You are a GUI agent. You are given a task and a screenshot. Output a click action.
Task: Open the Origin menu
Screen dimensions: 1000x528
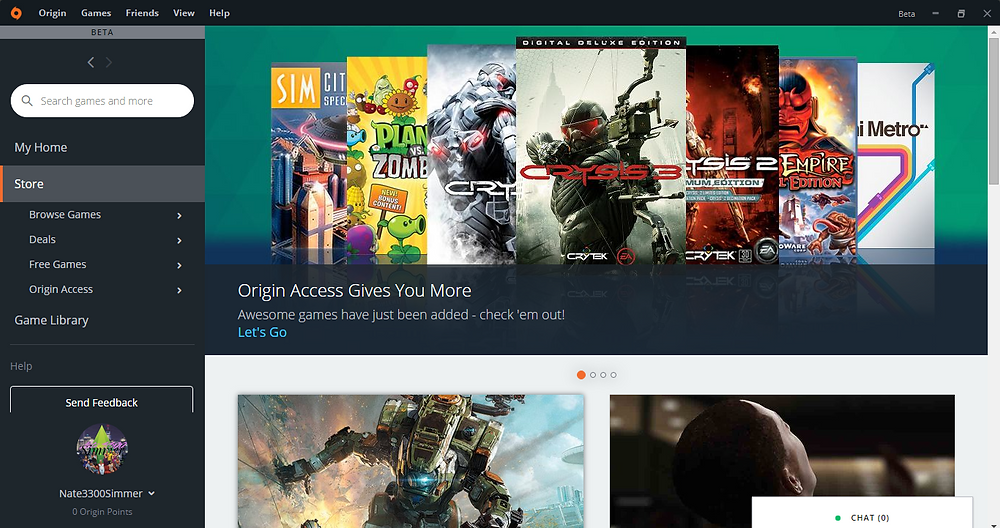[52, 13]
